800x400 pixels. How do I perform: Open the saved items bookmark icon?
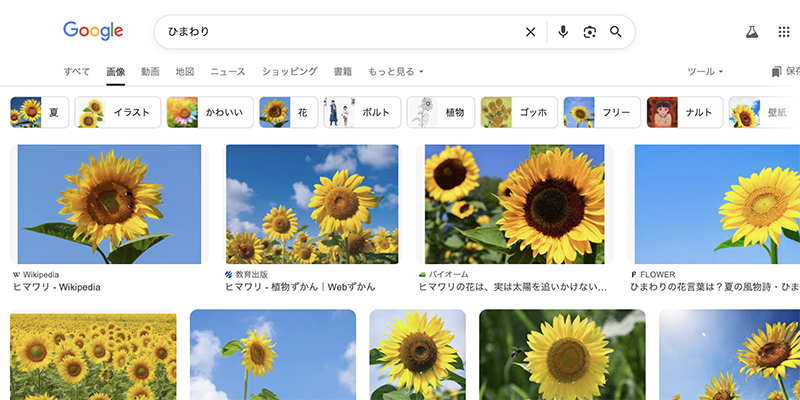pyautogui.click(x=776, y=71)
